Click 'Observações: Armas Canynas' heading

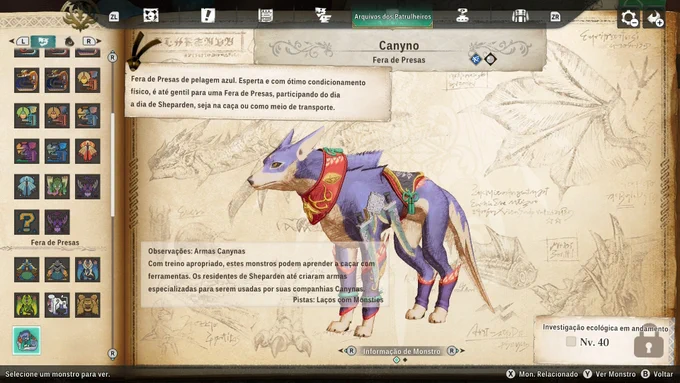pos(196,251)
